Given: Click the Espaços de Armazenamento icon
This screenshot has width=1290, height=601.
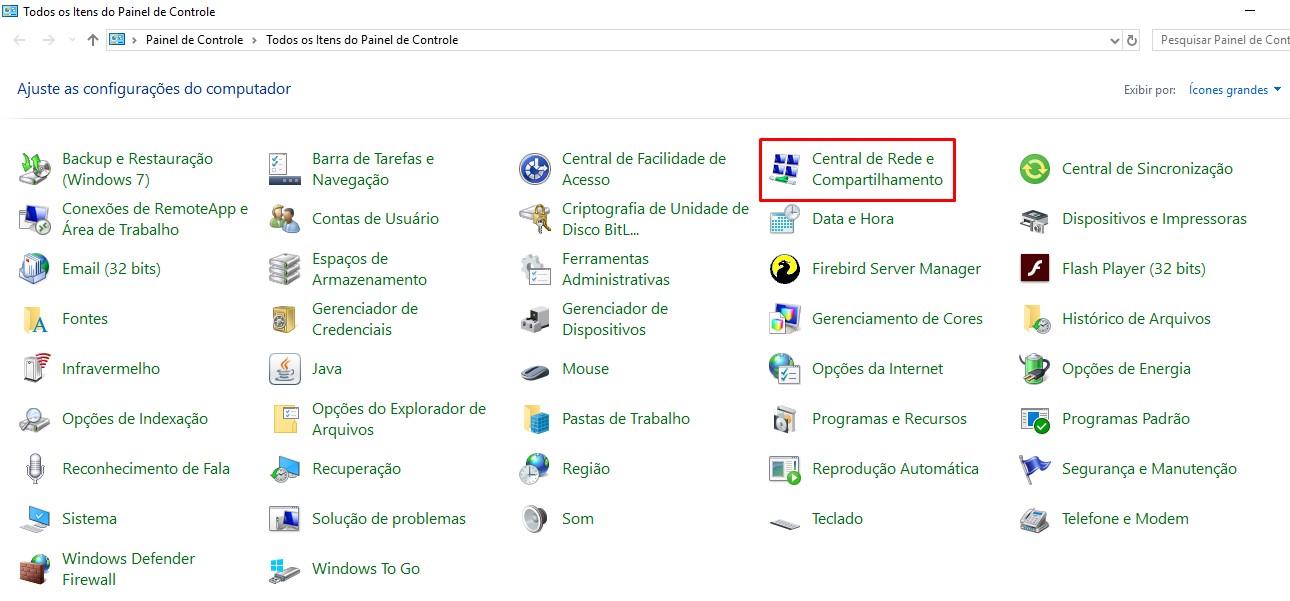Looking at the screenshot, I should [285, 269].
